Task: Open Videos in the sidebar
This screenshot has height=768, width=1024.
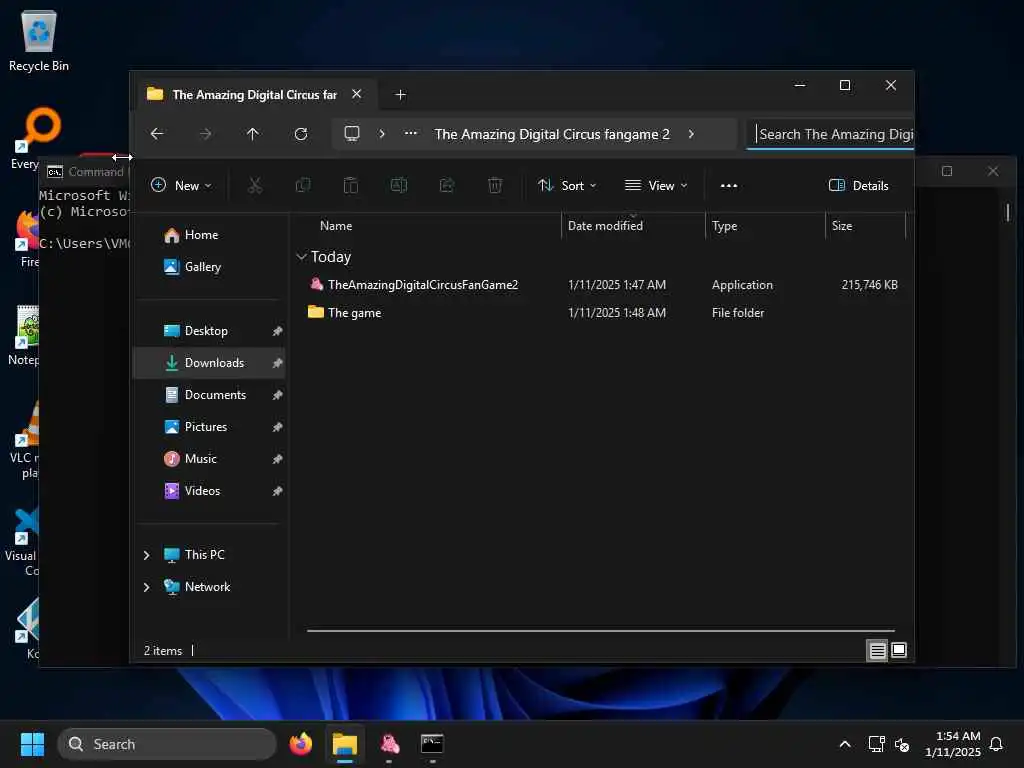Action: (202, 490)
